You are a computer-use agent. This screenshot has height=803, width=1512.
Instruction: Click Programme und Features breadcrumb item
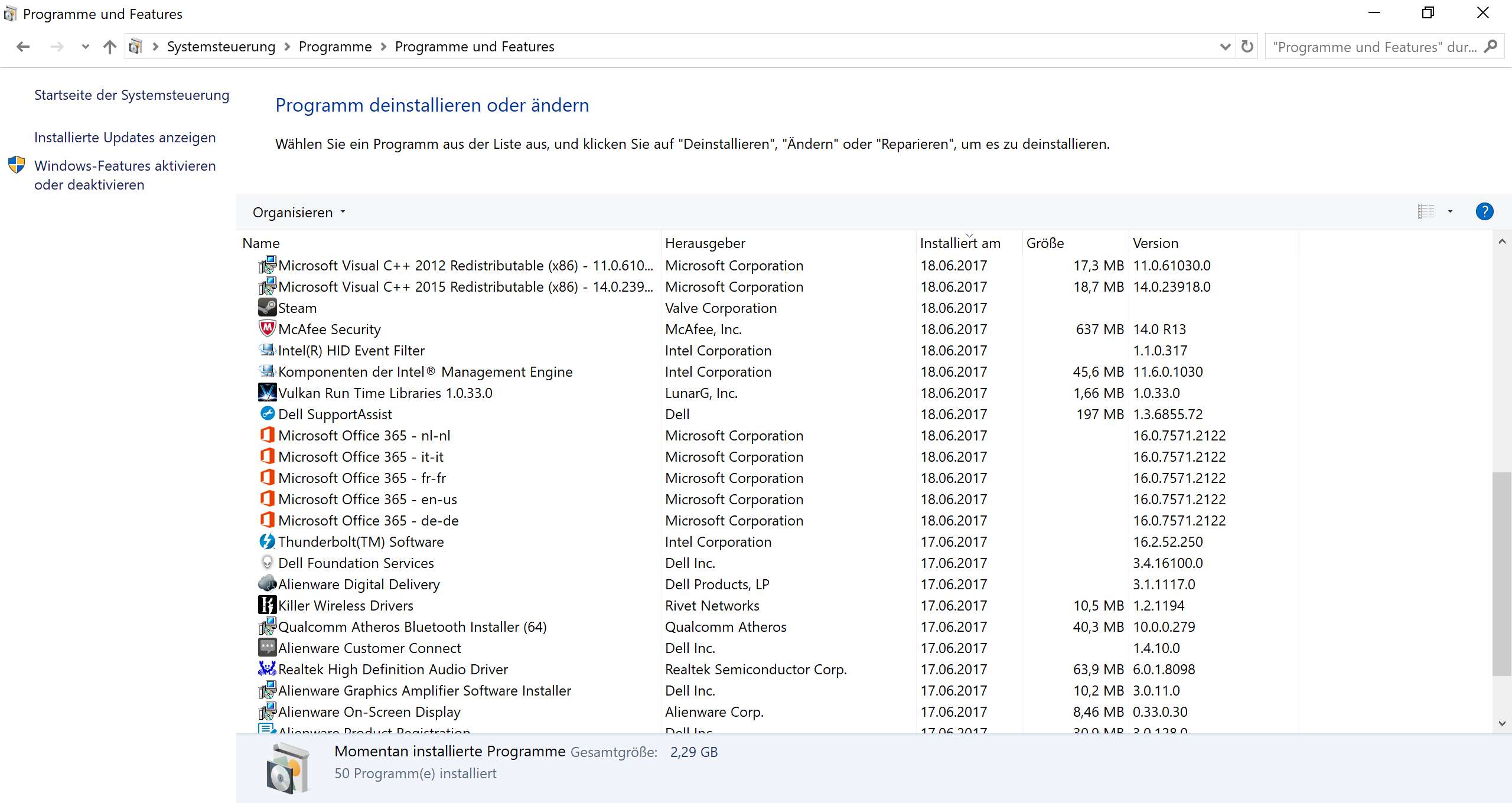474,47
